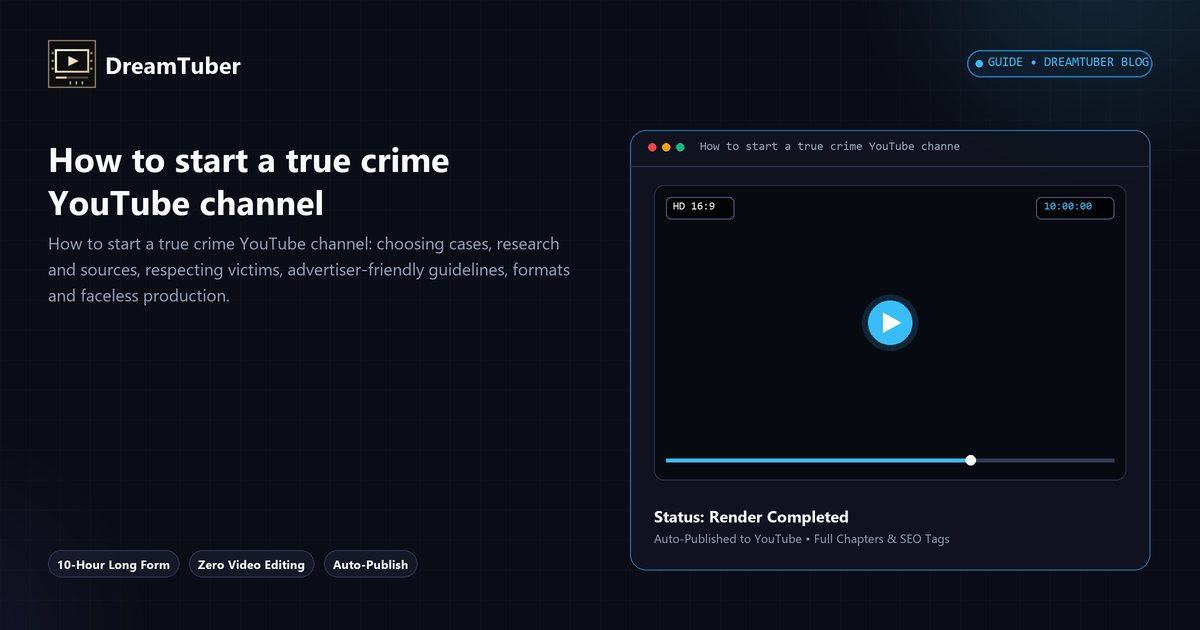1200x630 pixels.
Task: Select the 10-Hour Long Form tag
Action: point(114,564)
